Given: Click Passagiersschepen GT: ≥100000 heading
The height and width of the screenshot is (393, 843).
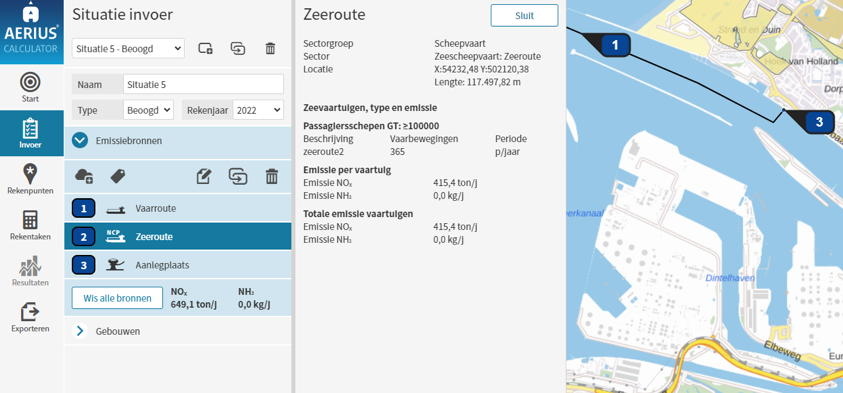Looking at the screenshot, I should (x=371, y=126).
